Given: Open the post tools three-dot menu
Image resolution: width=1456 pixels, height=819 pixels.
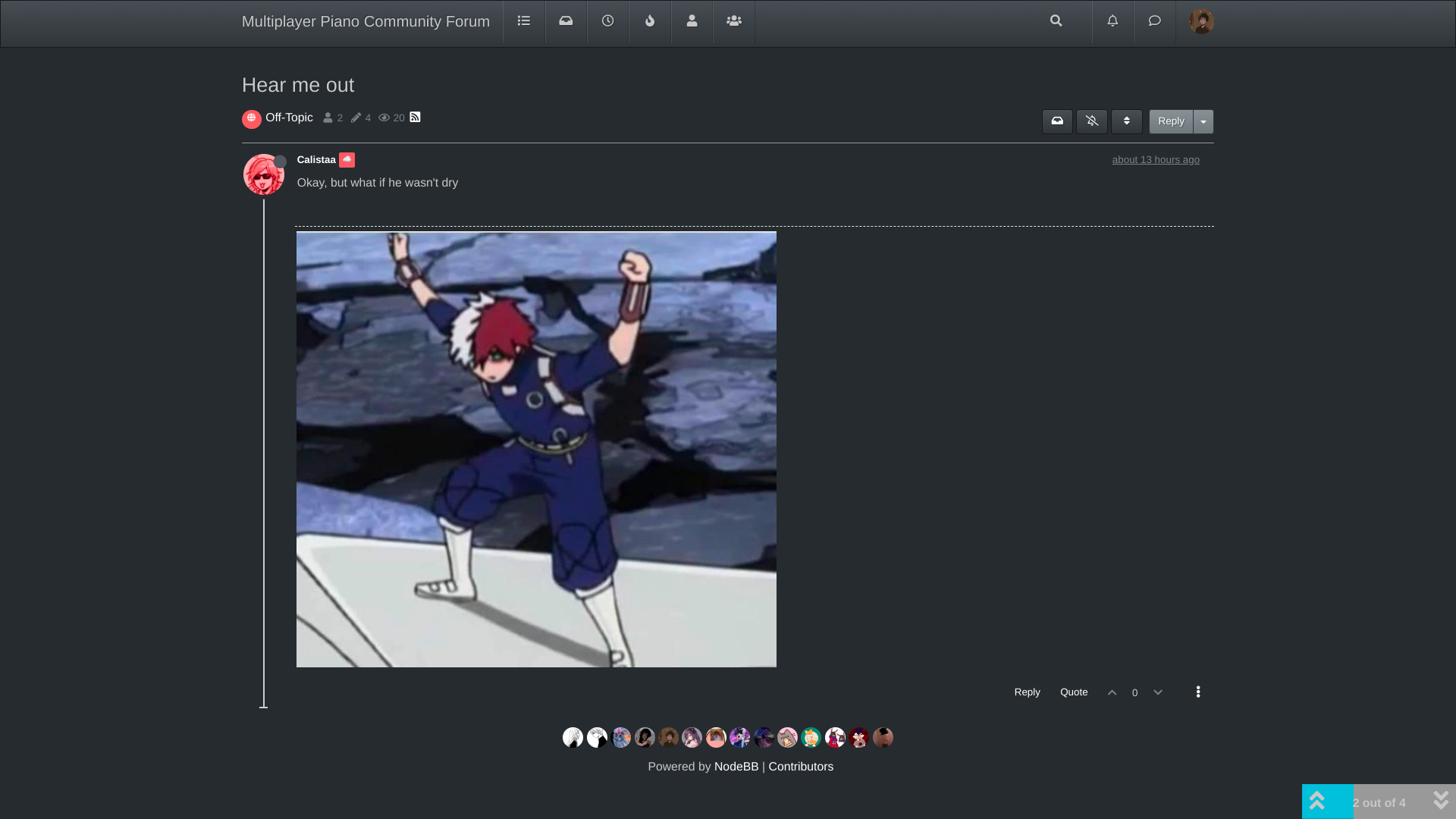Looking at the screenshot, I should pos(1198,692).
